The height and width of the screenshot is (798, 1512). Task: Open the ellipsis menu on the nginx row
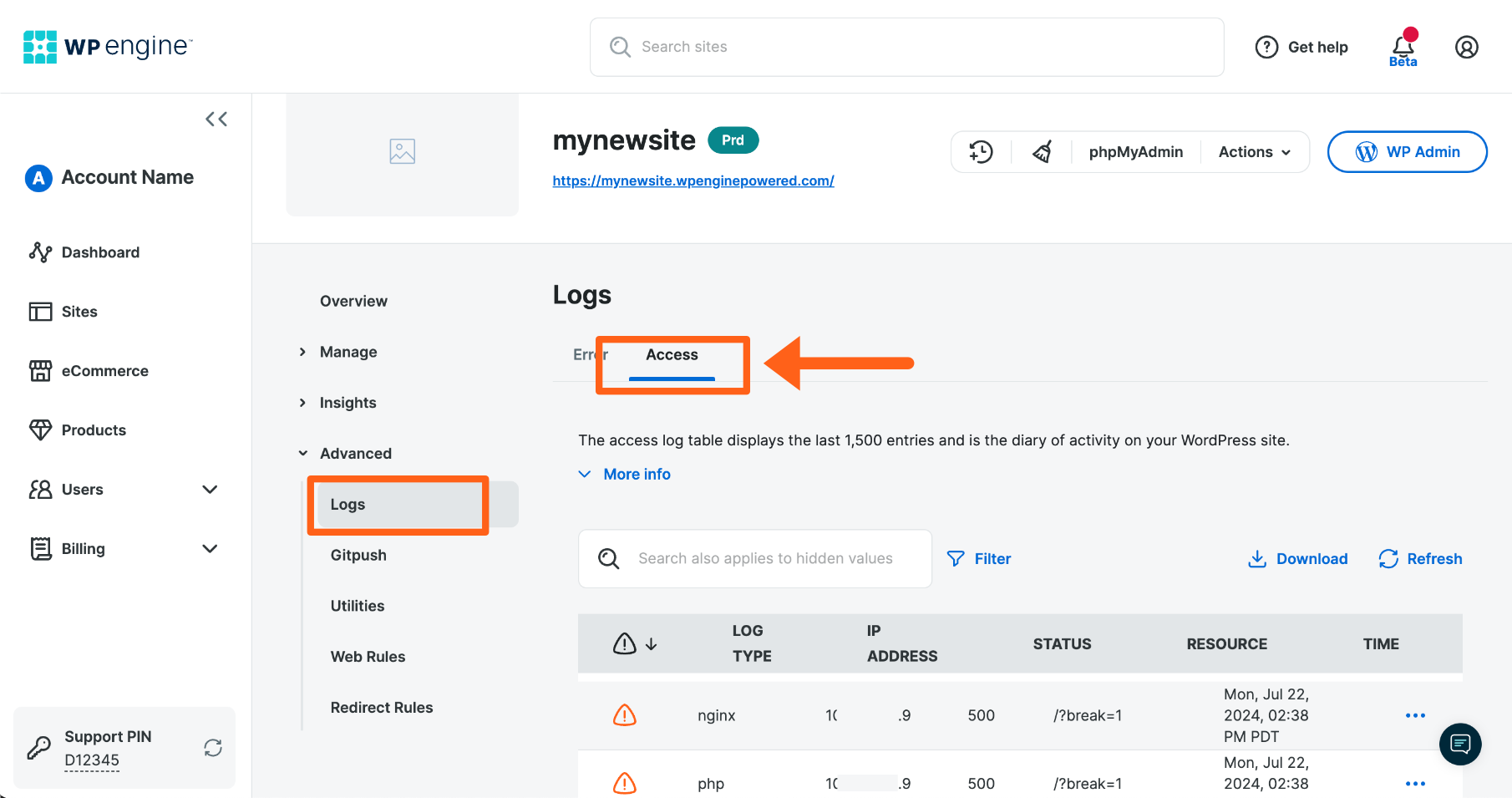1415,715
